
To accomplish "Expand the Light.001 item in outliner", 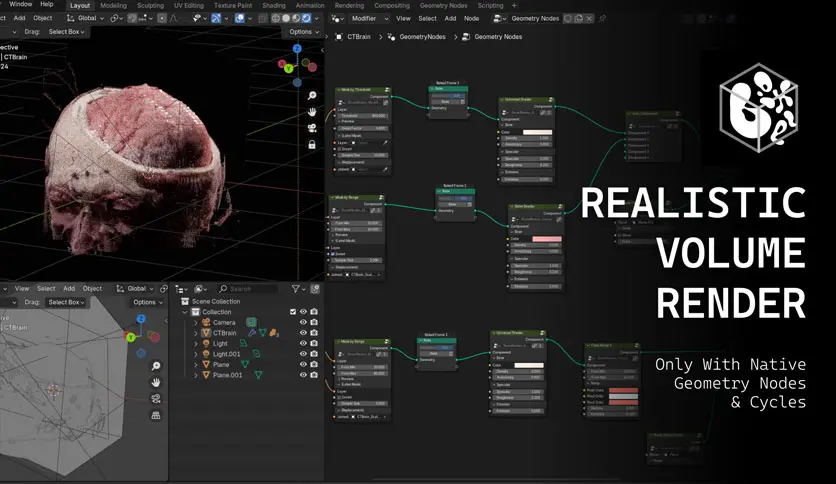I will (x=196, y=354).
